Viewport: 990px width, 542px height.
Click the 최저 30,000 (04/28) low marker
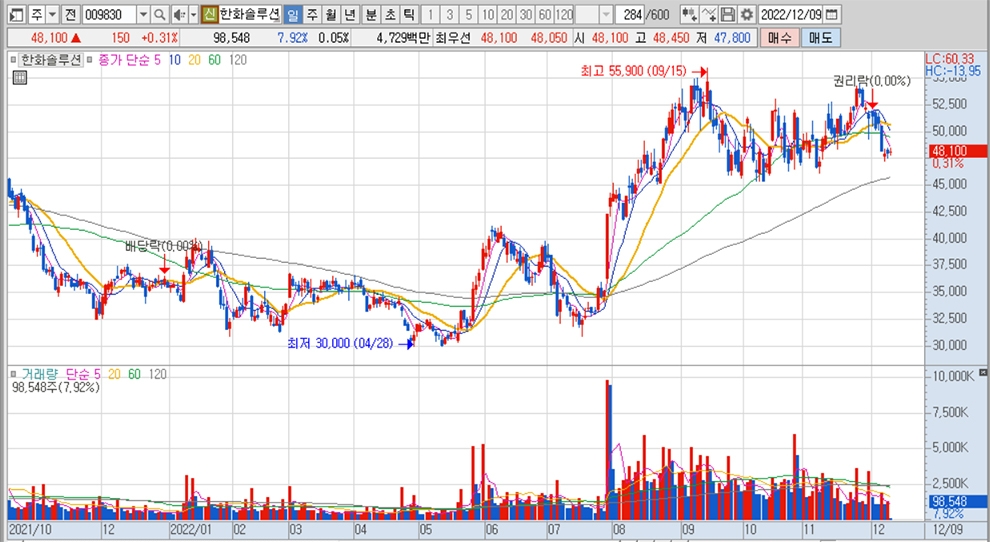pos(340,343)
